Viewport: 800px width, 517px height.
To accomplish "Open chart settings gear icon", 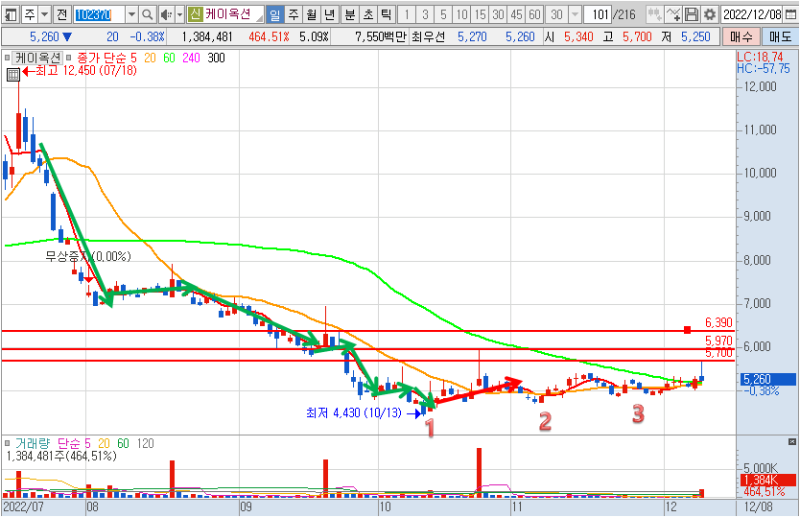I will [710, 14].
